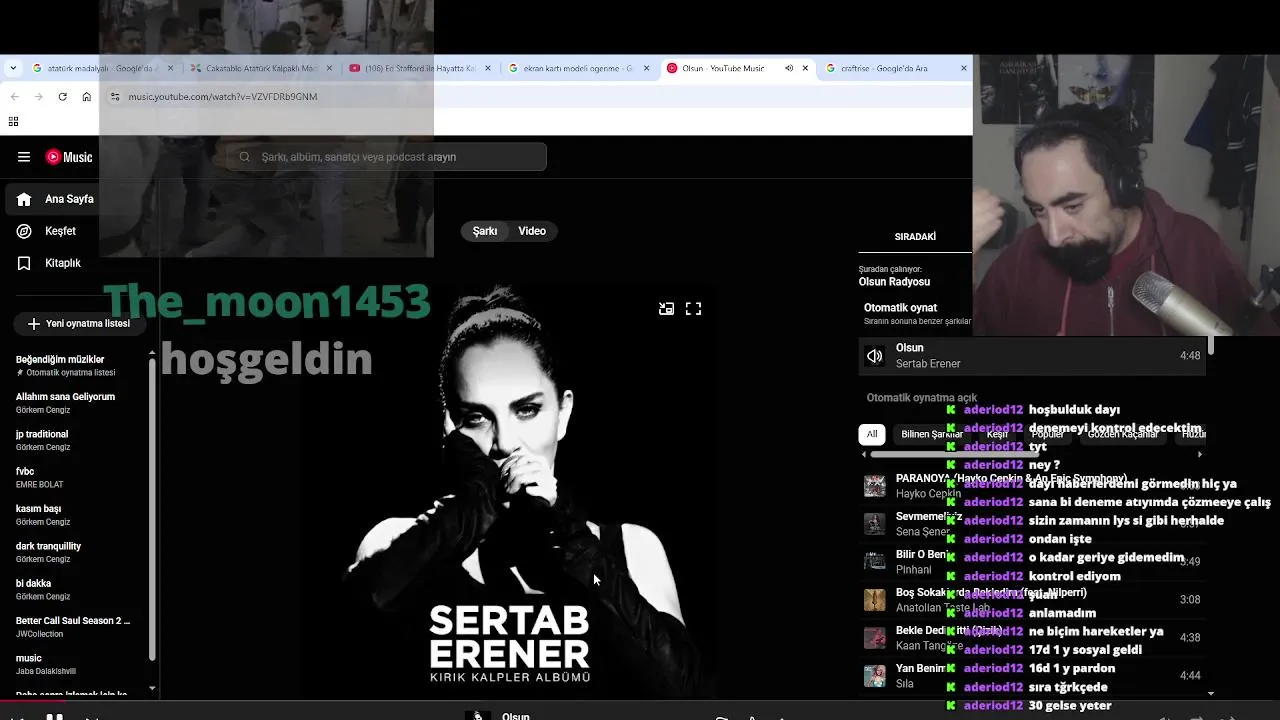Image resolution: width=1280 pixels, height=720 pixels.
Task: Play Bekle Dedi Gitti thumbnail
Action: 875,638
